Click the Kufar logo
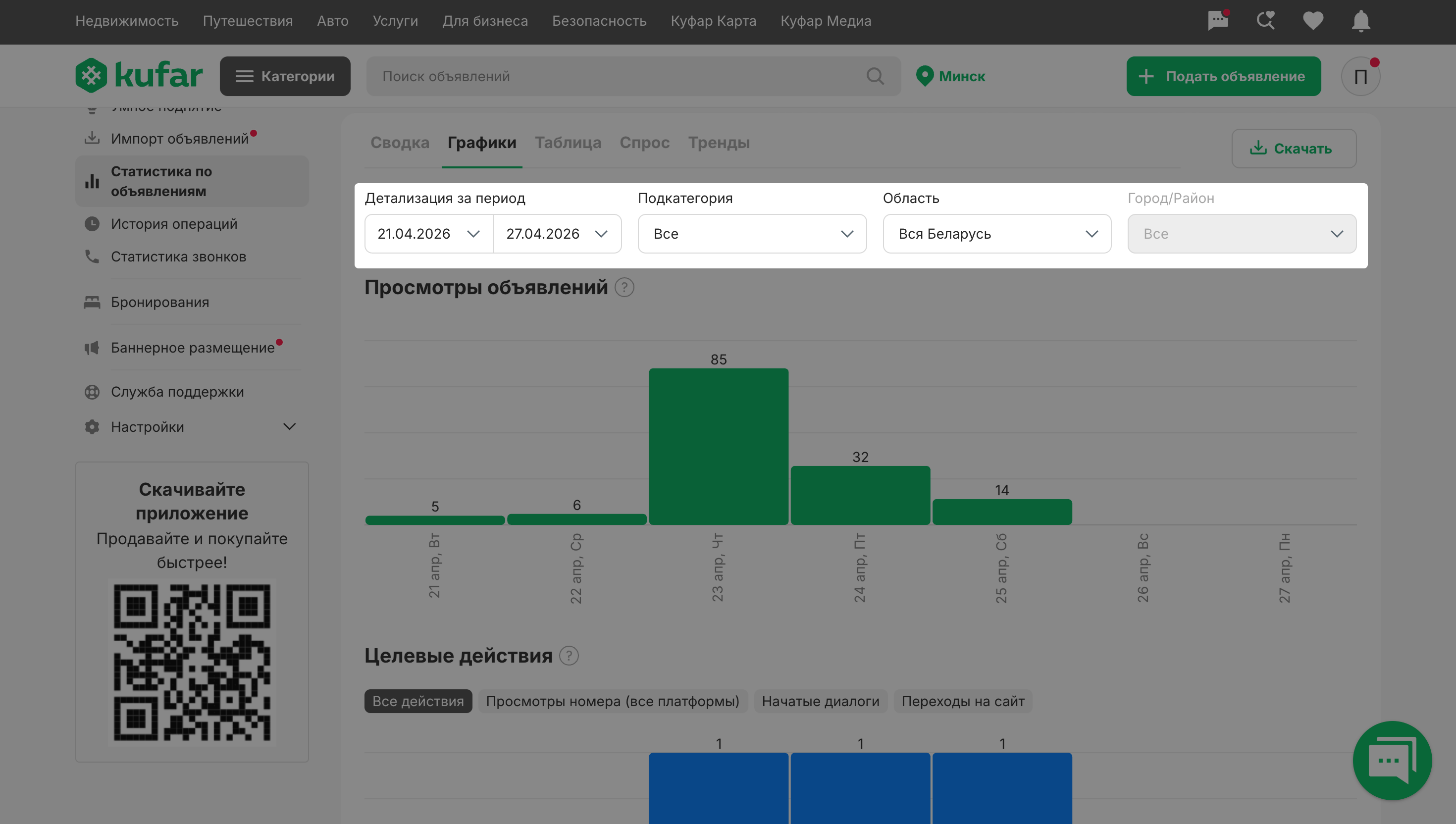 [139, 75]
